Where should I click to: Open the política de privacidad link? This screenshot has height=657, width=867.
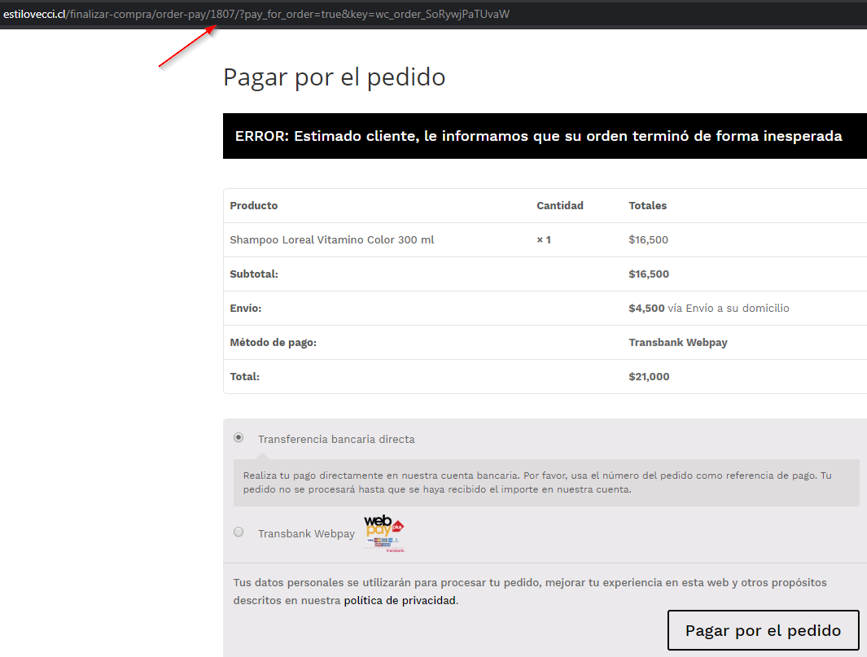400,601
